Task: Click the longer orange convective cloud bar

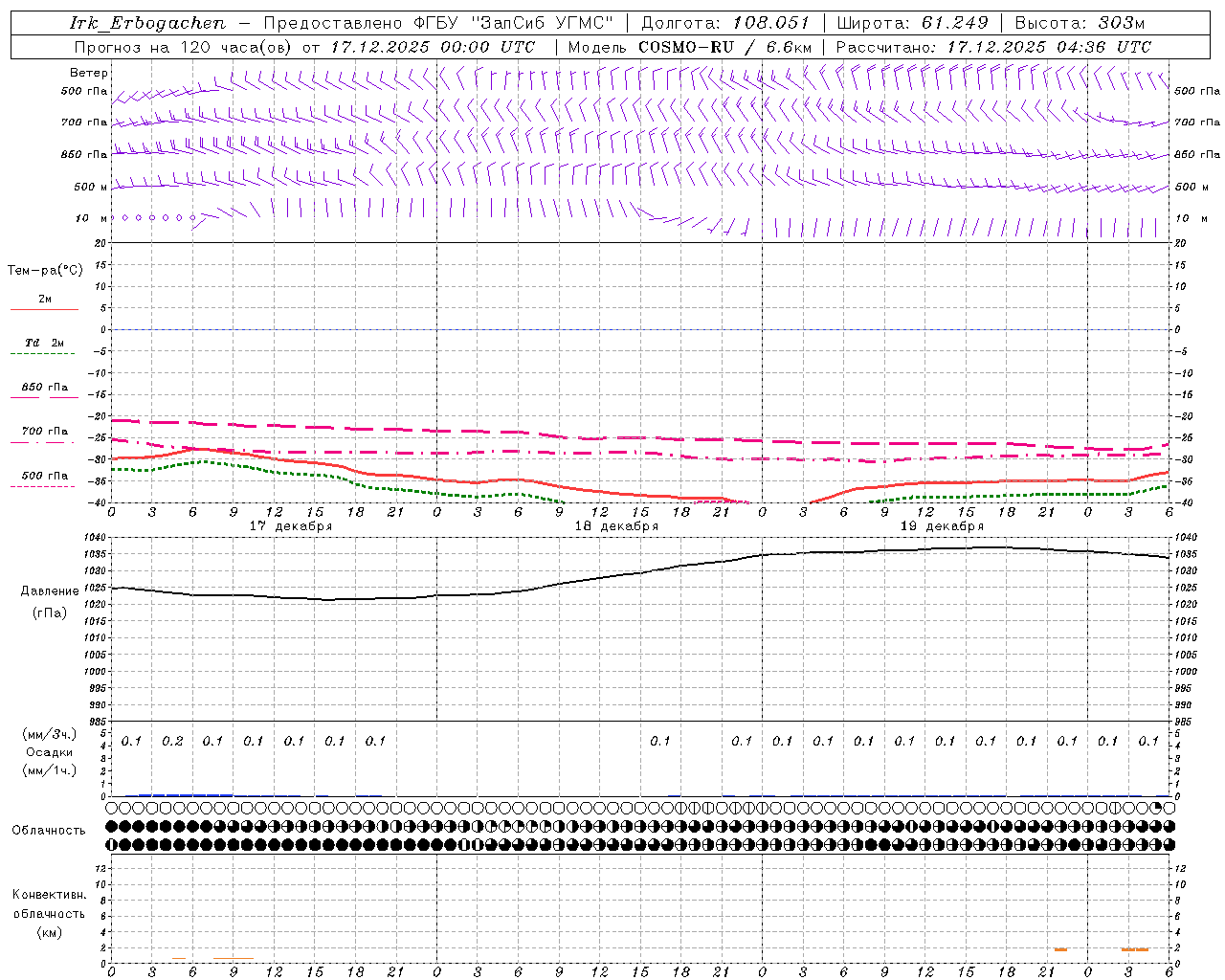Action: (1135, 949)
